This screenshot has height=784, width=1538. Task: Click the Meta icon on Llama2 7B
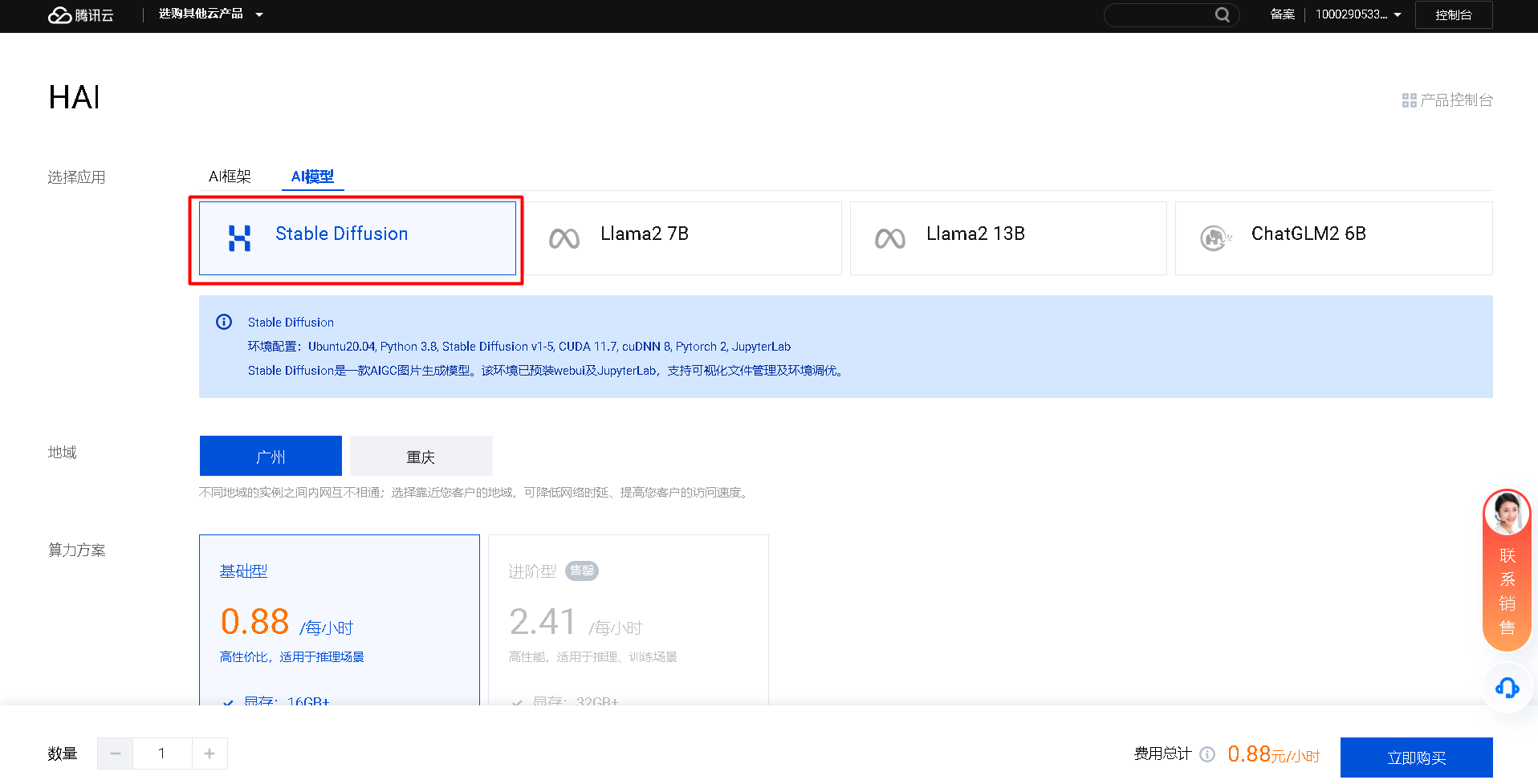click(564, 238)
